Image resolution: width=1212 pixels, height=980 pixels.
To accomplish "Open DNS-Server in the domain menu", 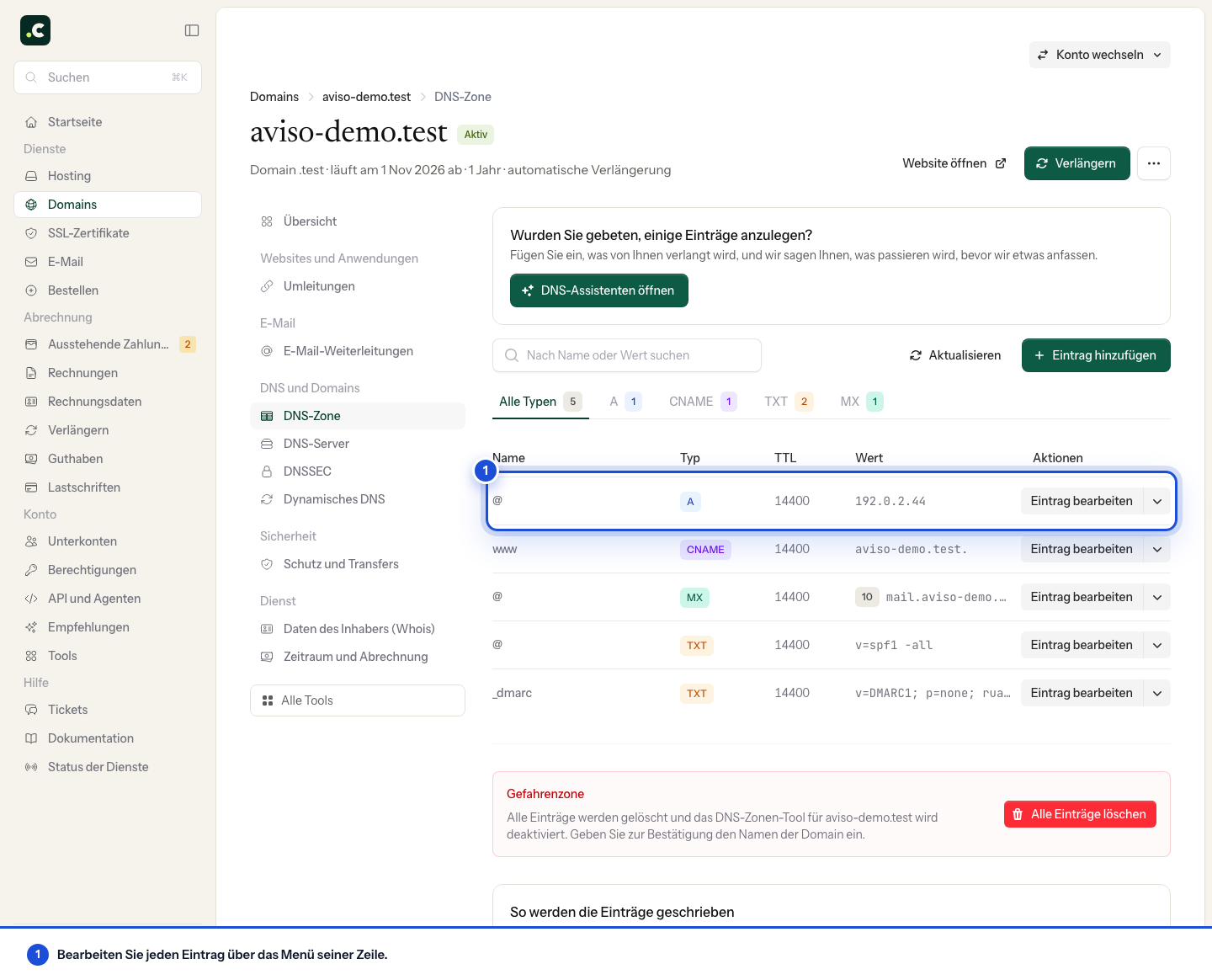I will 358,444.
